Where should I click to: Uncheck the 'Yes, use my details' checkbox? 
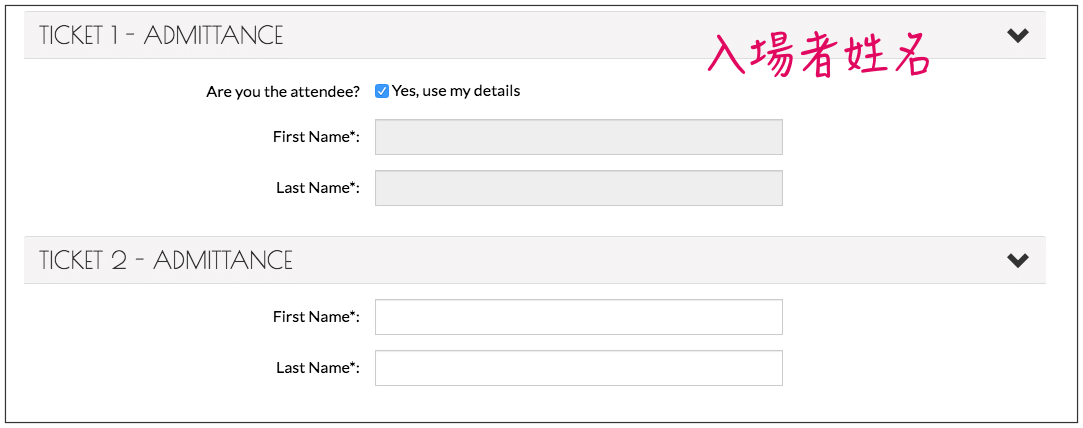[382, 91]
